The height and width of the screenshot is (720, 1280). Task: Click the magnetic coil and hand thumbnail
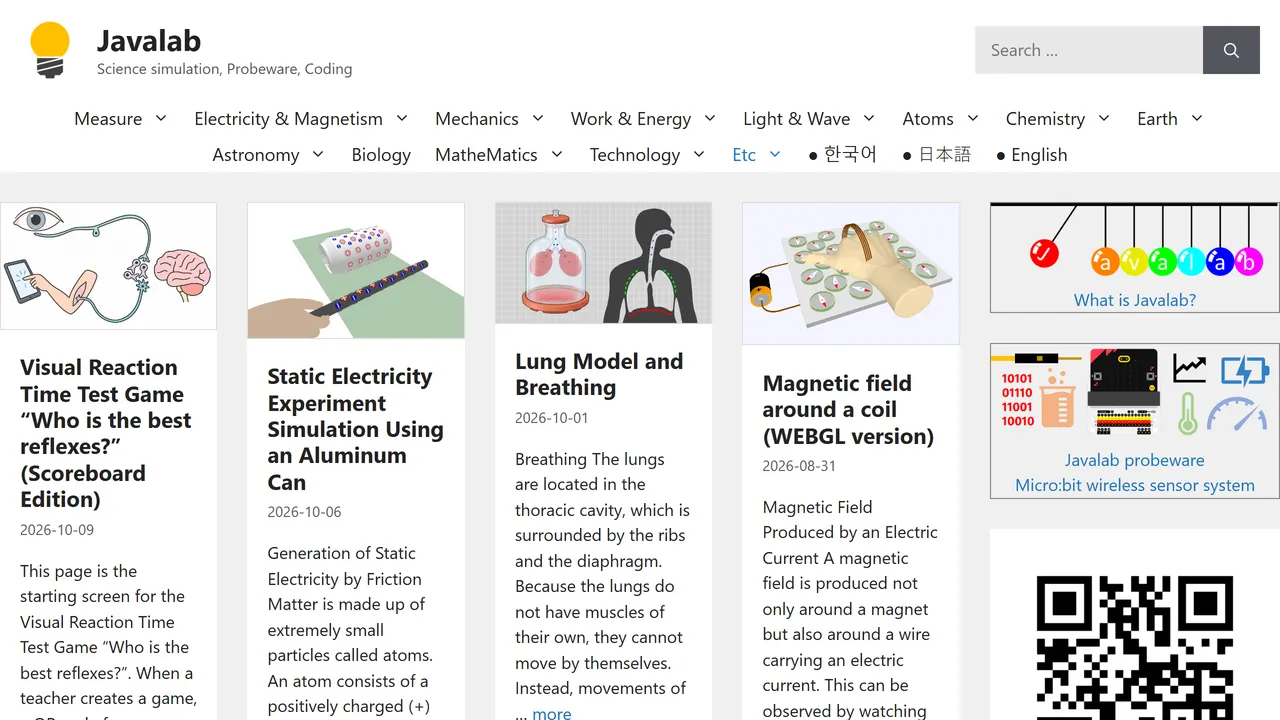click(851, 274)
